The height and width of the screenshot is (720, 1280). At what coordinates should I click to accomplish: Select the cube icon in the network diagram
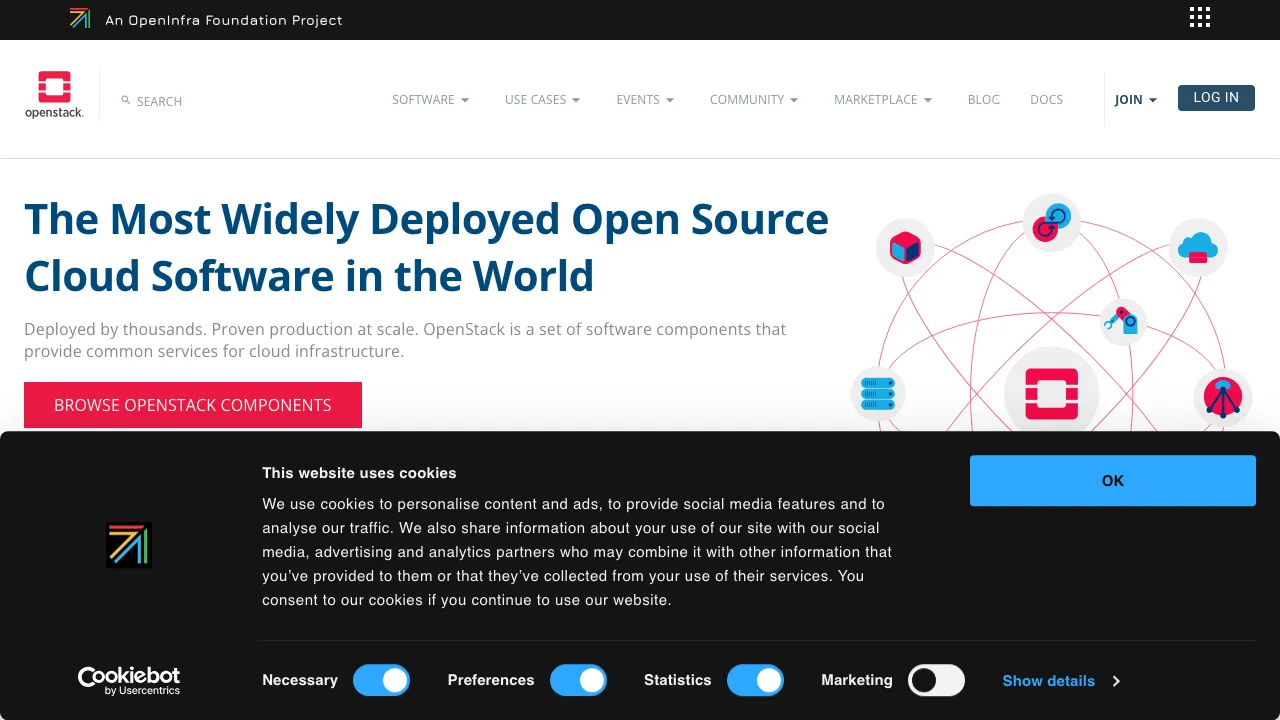(904, 247)
